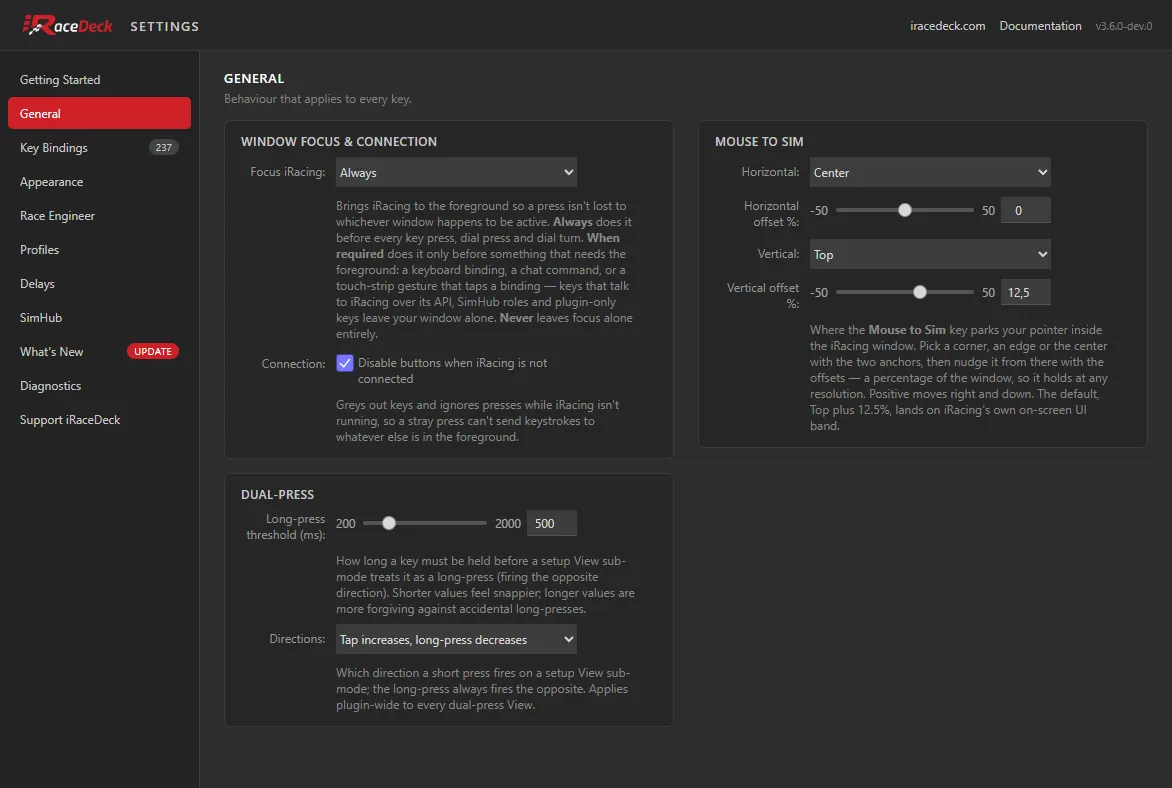The image size is (1172, 788).
Task: Click the GENERAL page heading
Action: click(254, 78)
